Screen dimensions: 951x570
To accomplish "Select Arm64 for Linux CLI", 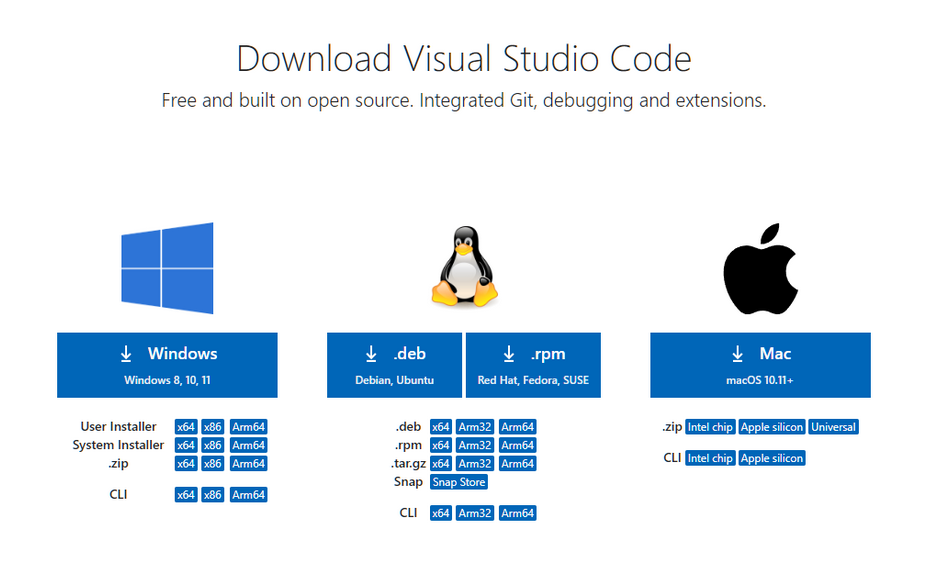I will coord(517,513).
